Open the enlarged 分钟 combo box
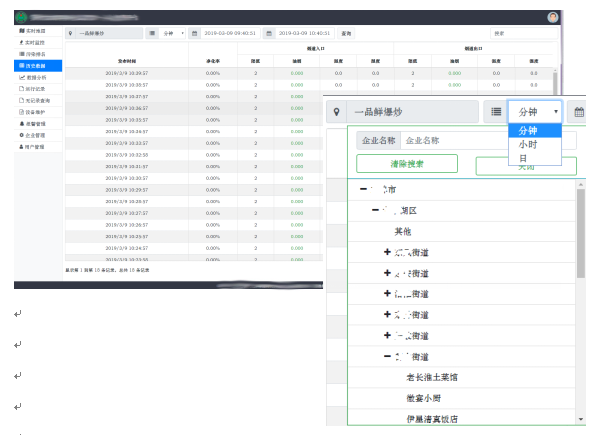599x435 pixels. click(x=535, y=112)
